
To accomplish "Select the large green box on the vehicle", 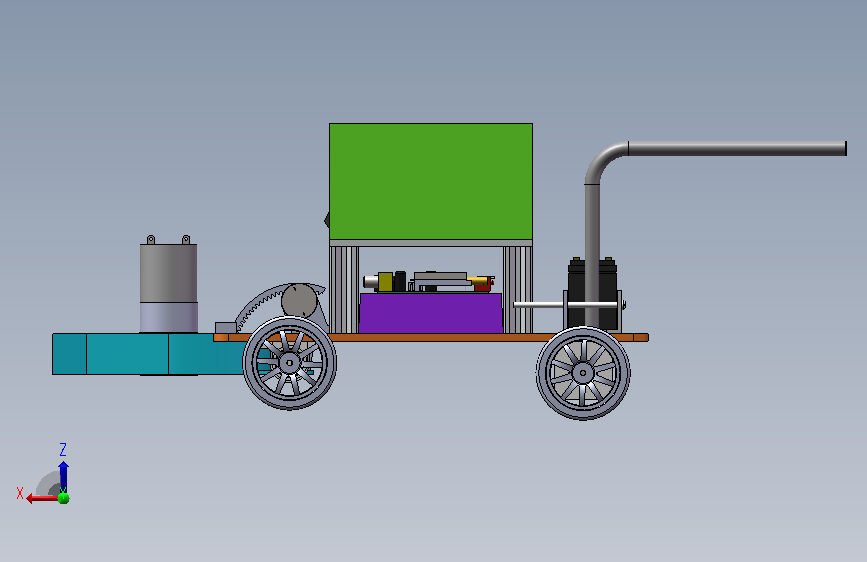I will (431, 181).
